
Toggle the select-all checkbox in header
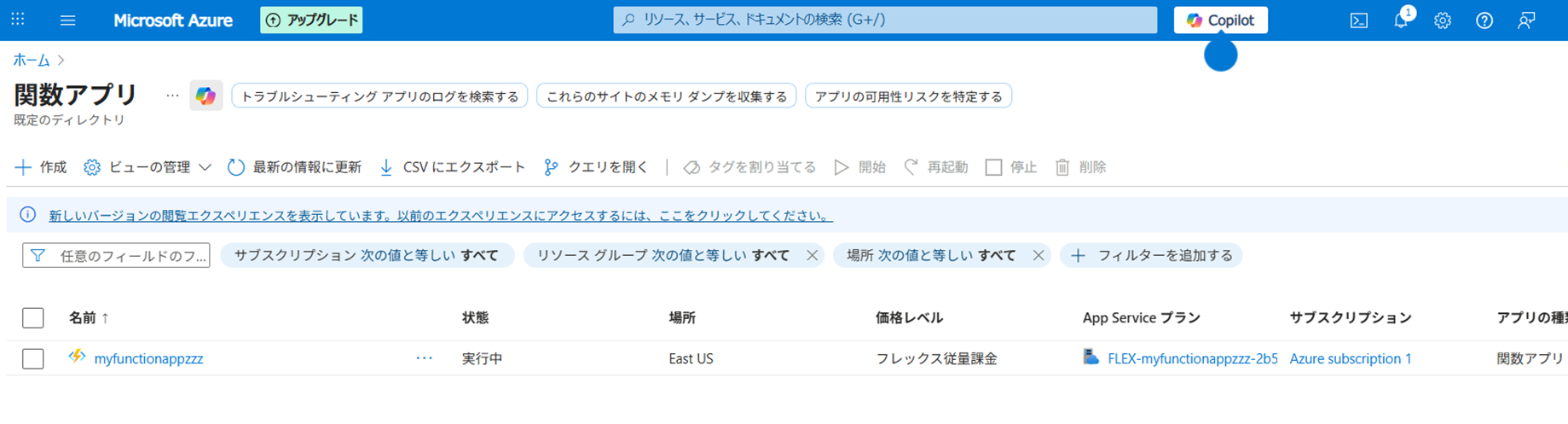point(33,317)
